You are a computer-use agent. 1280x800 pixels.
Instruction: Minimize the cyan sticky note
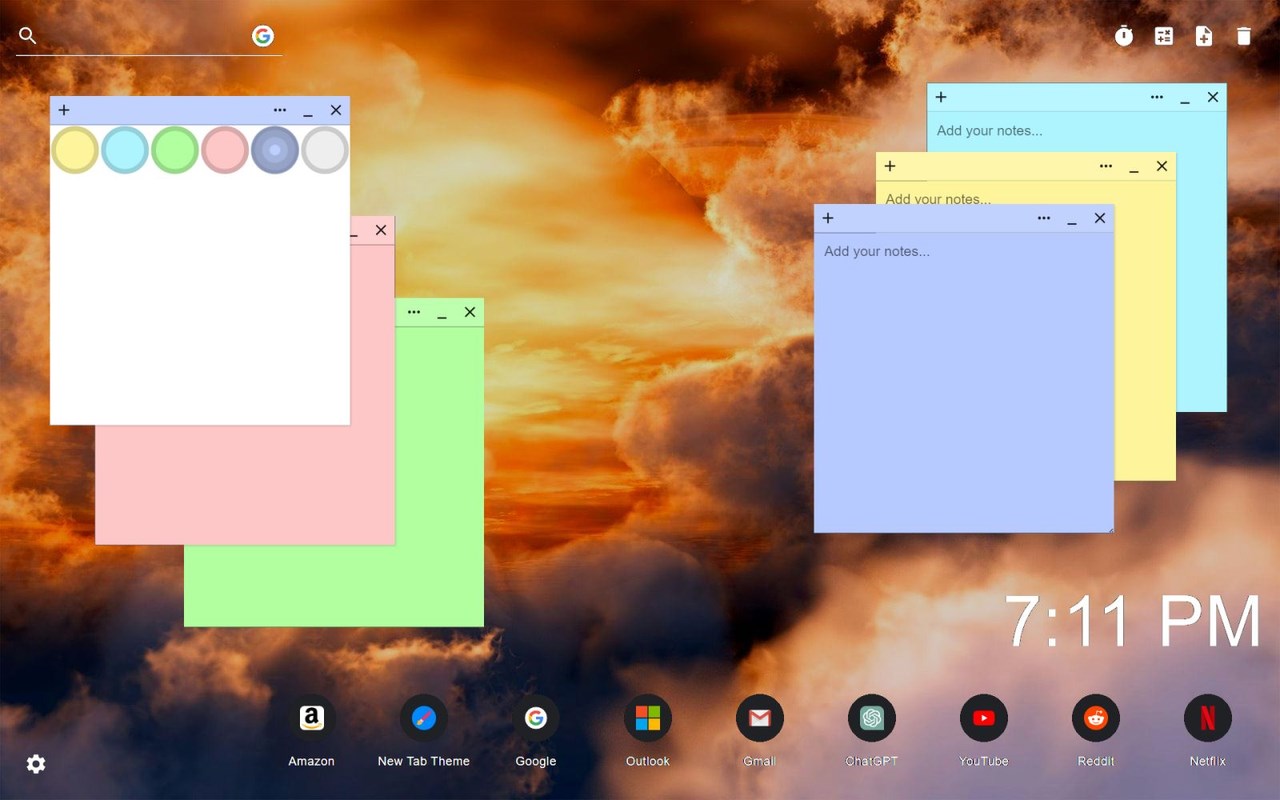(x=1185, y=99)
